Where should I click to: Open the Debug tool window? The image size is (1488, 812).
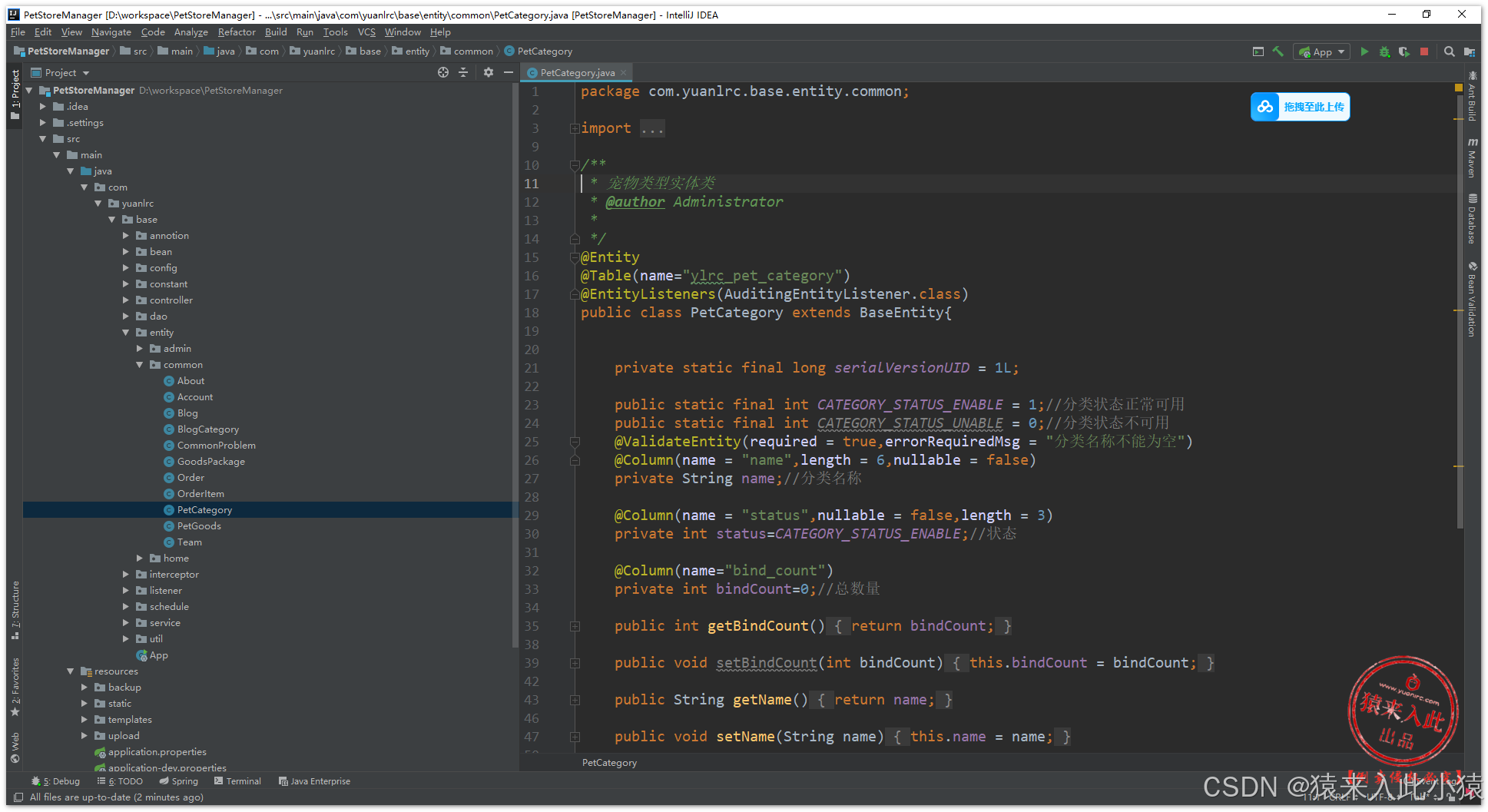coord(55,781)
